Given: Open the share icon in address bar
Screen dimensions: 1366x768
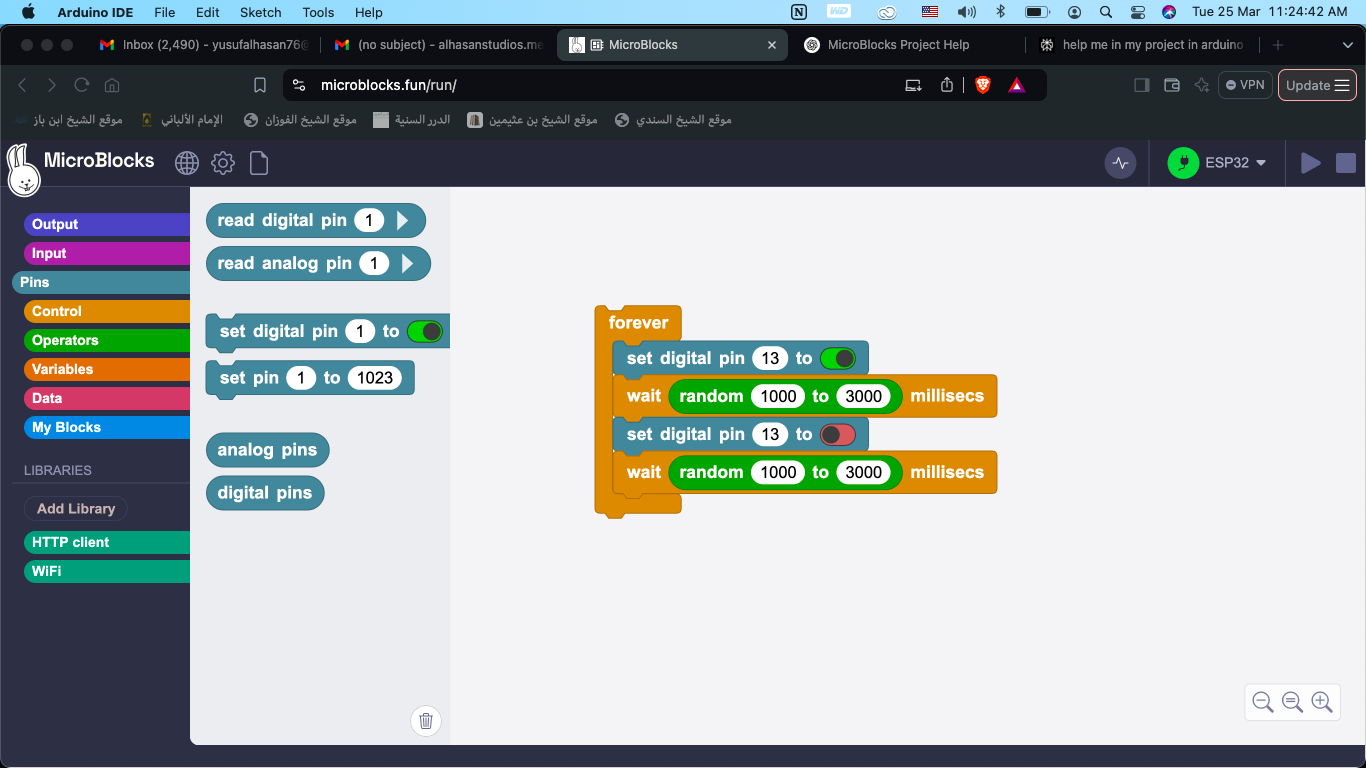Looking at the screenshot, I should tap(947, 85).
